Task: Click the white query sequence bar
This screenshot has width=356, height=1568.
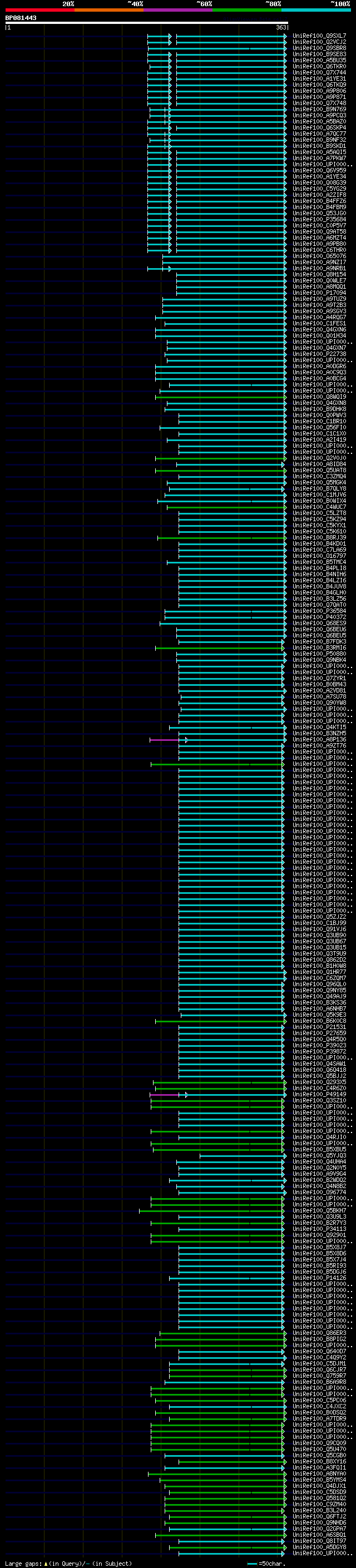Action: (x=147, y=23)
